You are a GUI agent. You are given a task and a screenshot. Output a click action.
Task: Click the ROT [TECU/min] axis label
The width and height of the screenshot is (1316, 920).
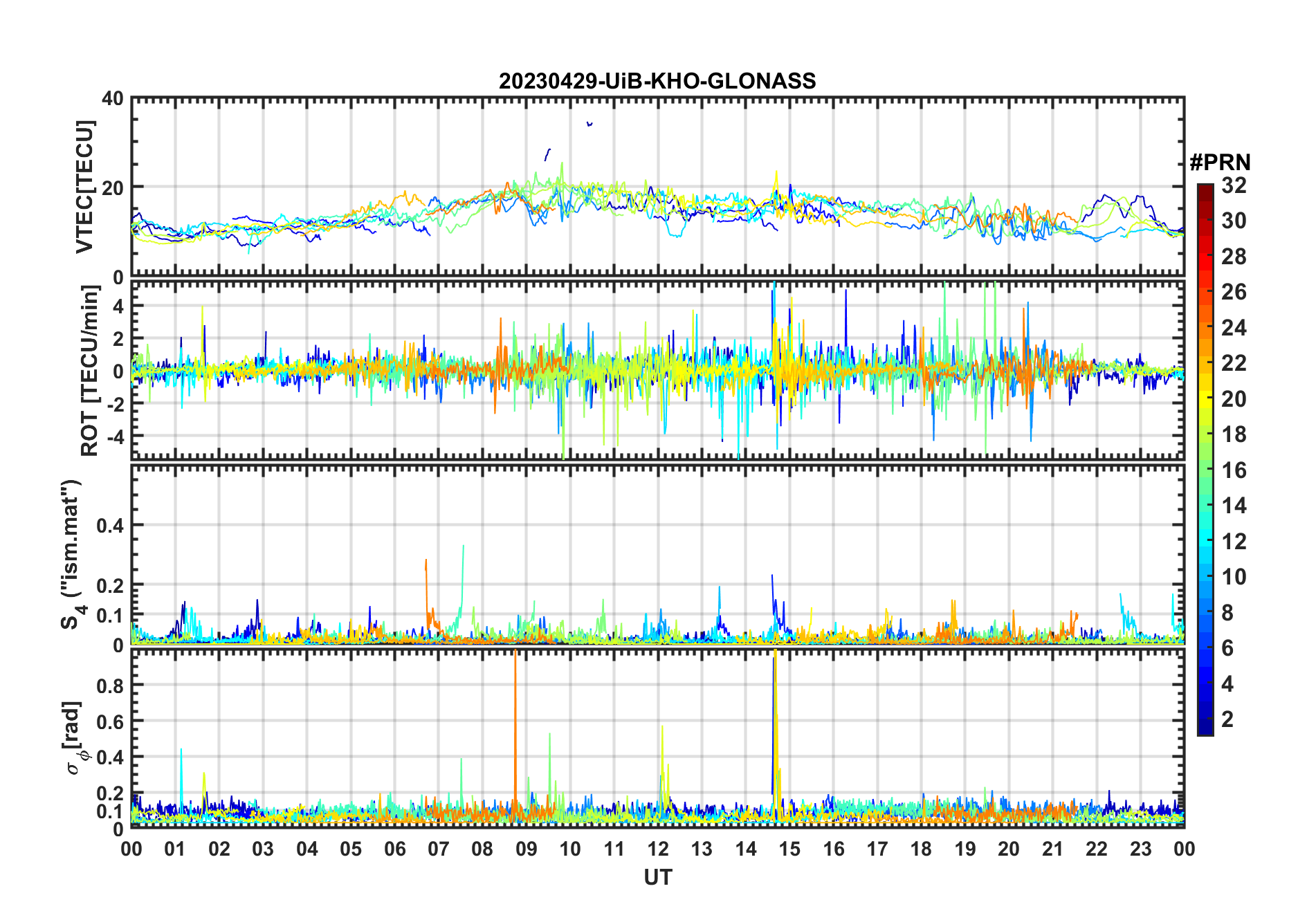tap(90, 370)
